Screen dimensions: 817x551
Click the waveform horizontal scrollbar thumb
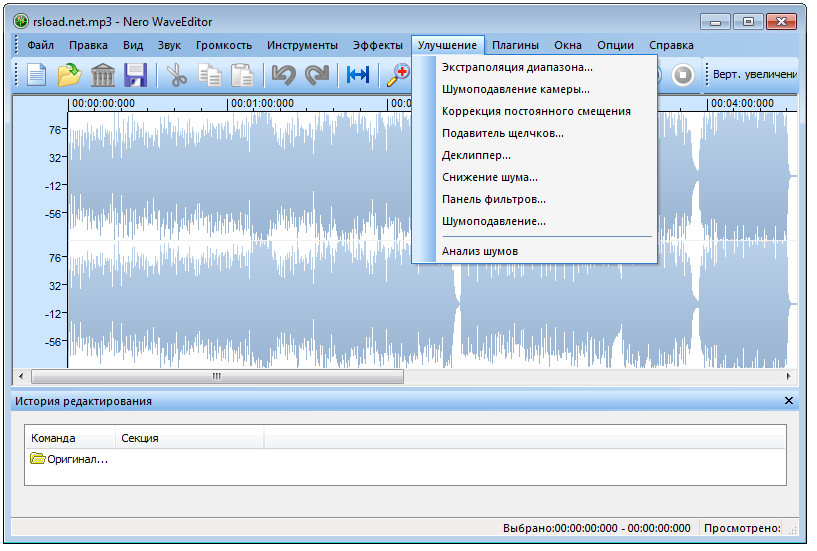(216, 377)
